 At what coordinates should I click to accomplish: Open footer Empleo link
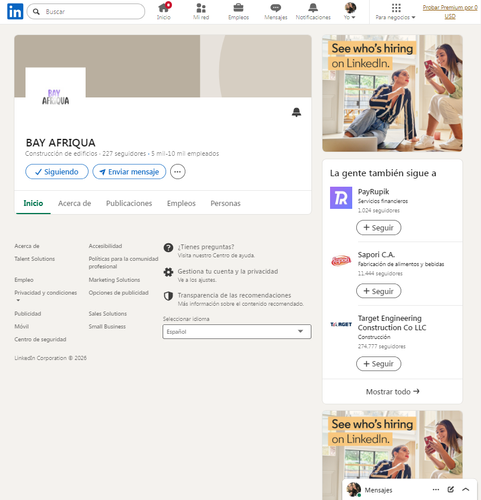(24, 280)
